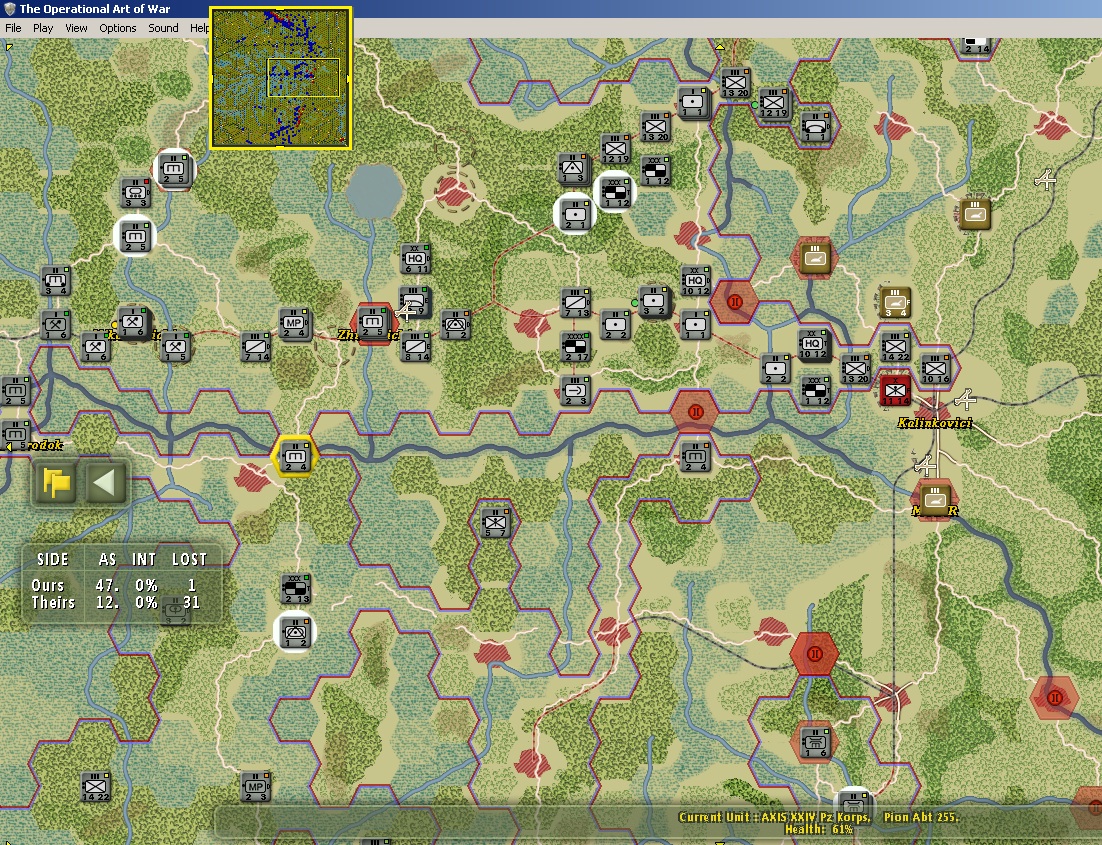Click the brown unit south of Kalinkovici
This screenshot has width=1102, height=845.
[935, 500]
